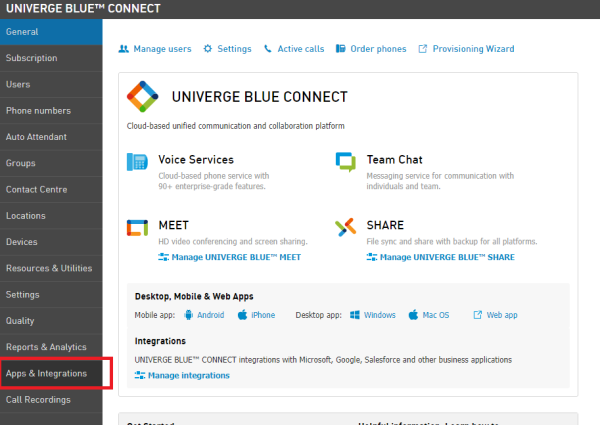Click the Active calls phone handset icon

pos(268,49)
